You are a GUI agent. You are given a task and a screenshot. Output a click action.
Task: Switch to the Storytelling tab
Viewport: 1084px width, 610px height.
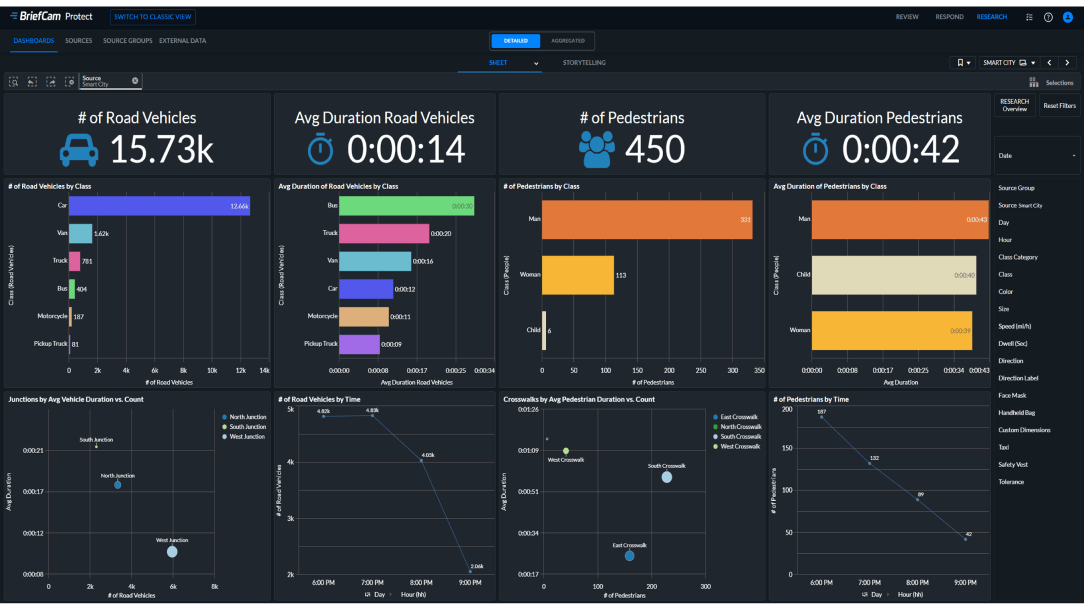coord(584,63)
